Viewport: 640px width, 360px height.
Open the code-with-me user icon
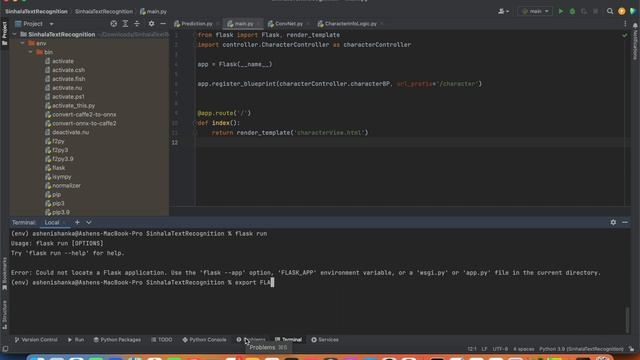503,11
